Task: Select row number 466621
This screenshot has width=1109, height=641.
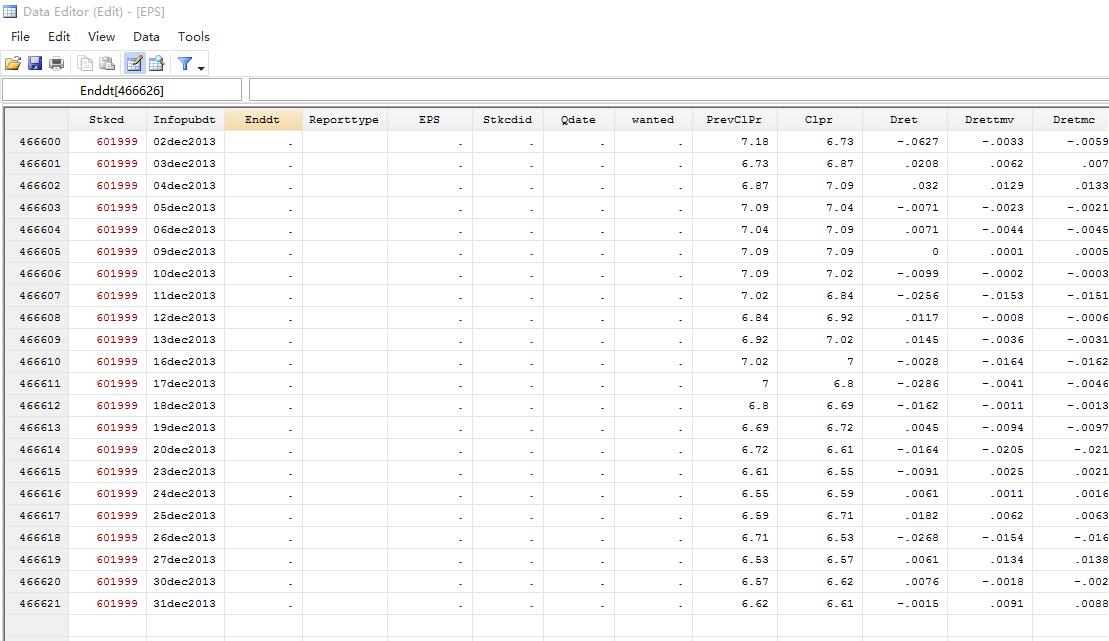Action: pyautogui.click(x=37, y=604)
